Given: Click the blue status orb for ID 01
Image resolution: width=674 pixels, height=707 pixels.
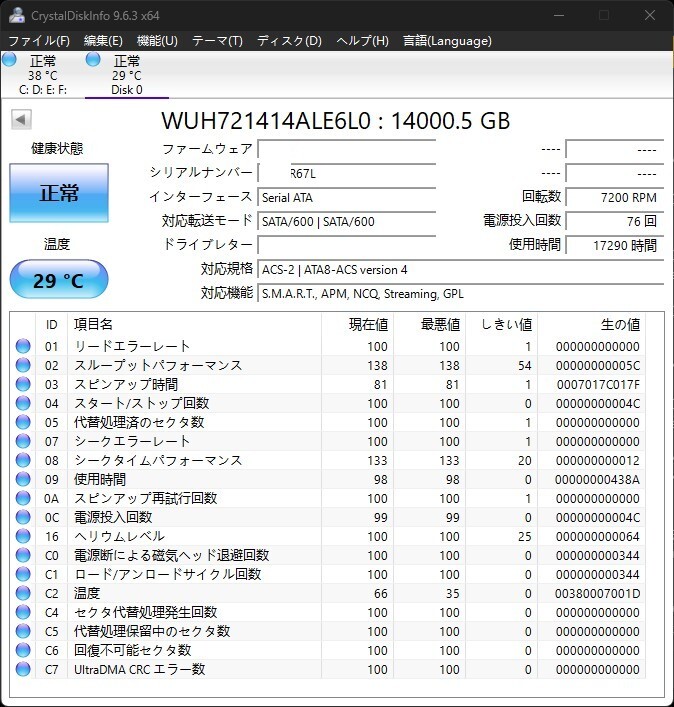Looking at the screenshot, I should coord(23,346).
